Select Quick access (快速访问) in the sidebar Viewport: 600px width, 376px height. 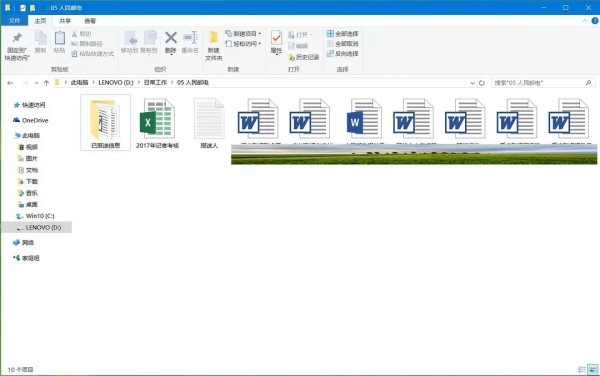coord(29,105)
